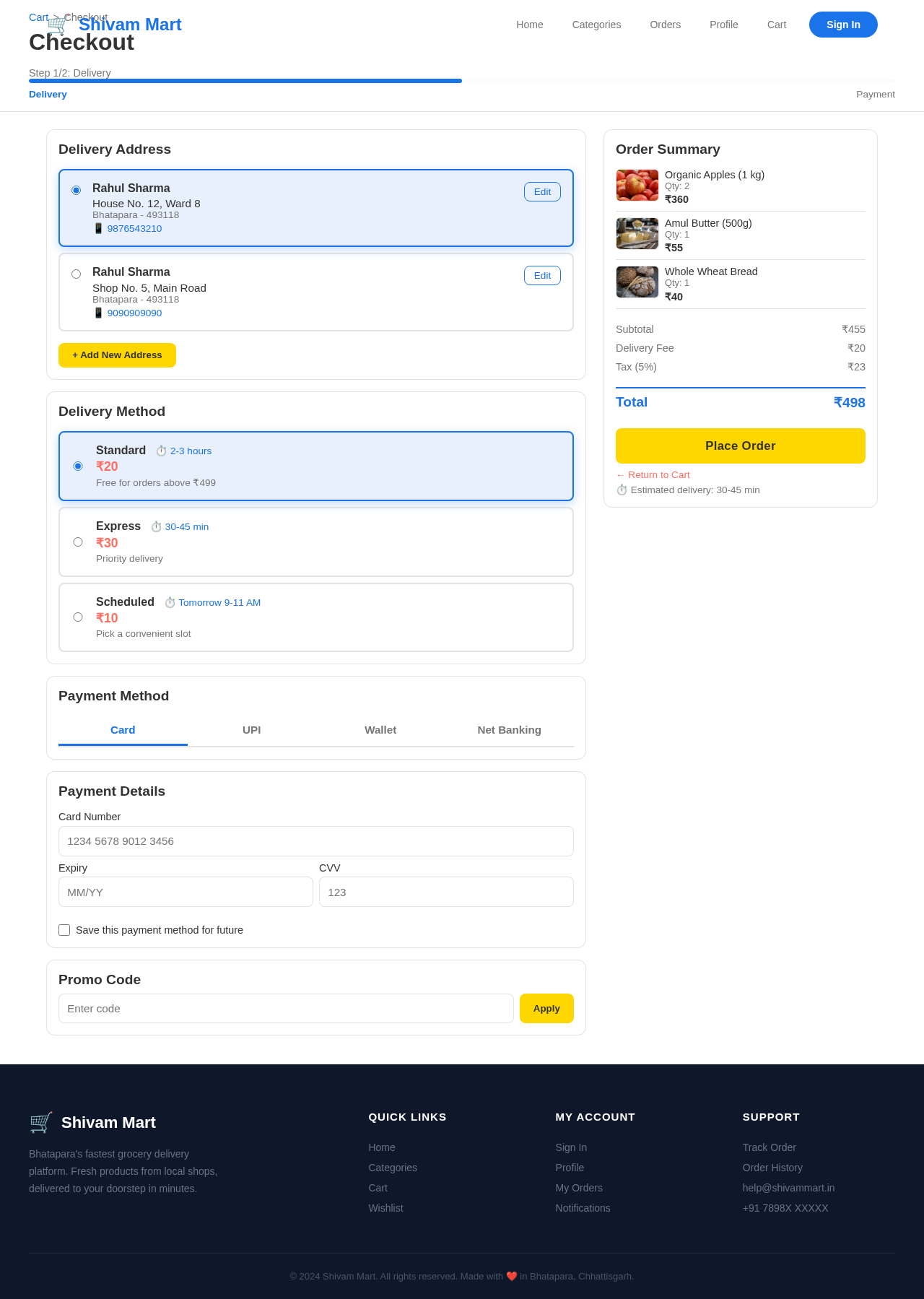The image size is (924, 1299).
Task: Switch to the Card payment tab
Action: [x=123, y=730]
